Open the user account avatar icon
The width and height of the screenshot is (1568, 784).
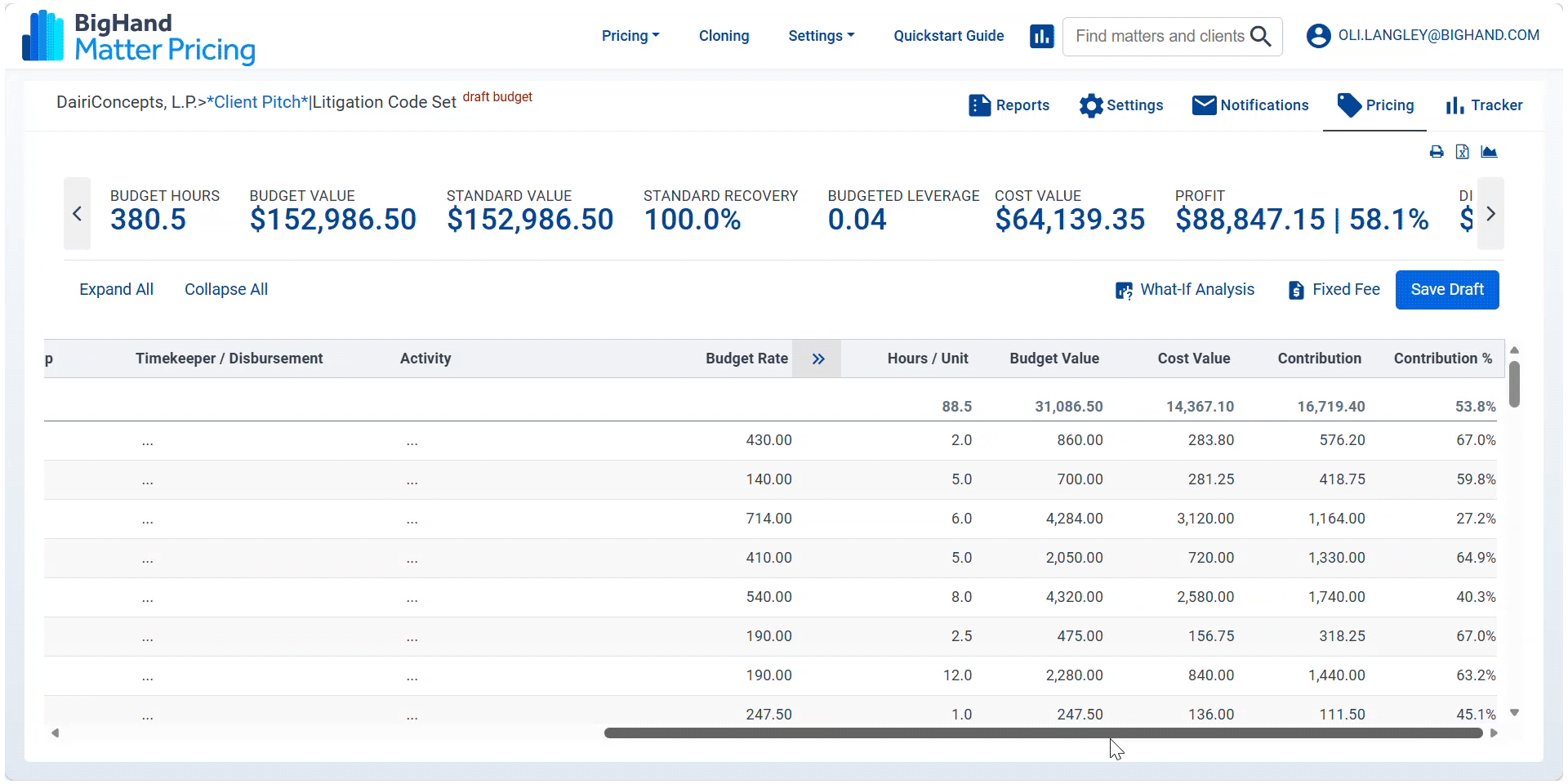(x=1318, y=36)
